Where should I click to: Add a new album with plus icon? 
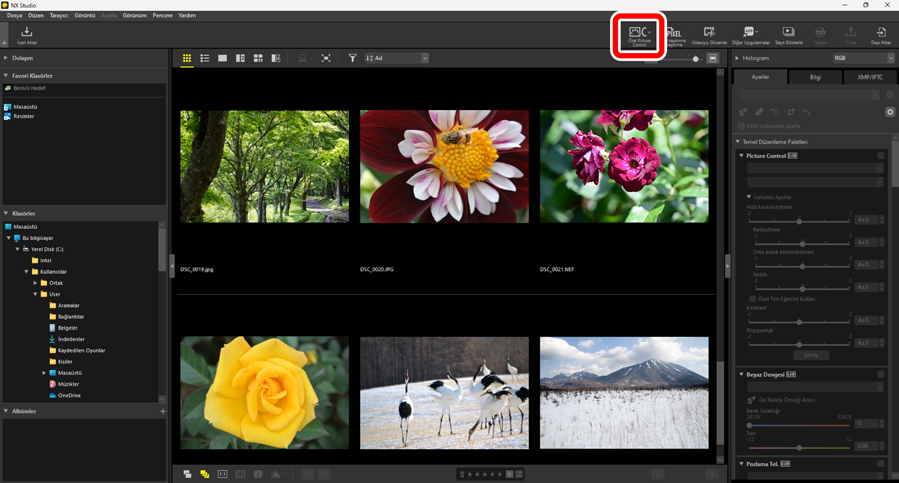pos(163,411)
